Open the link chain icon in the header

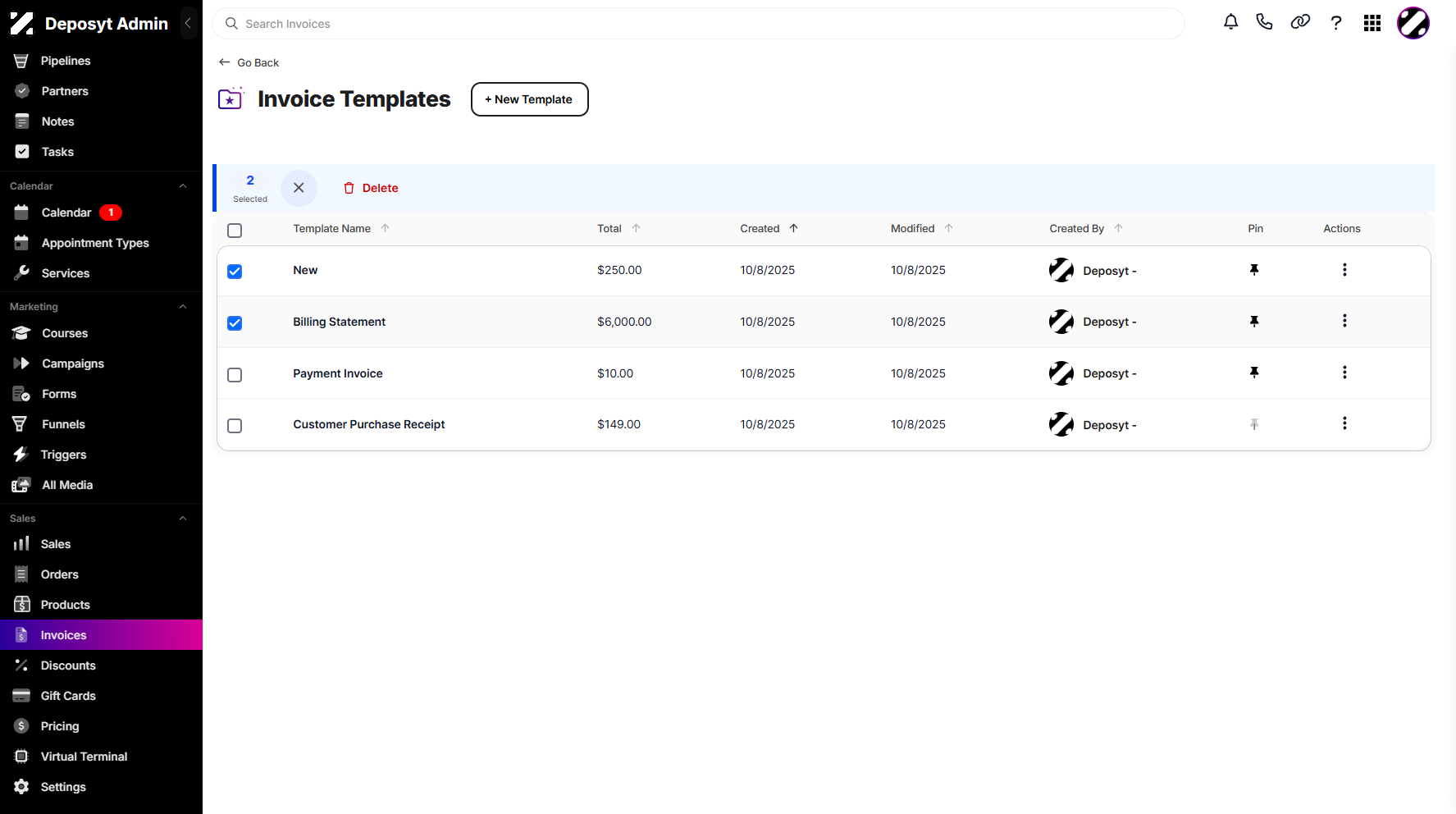pyautogui.click(x=1300, y=22)
